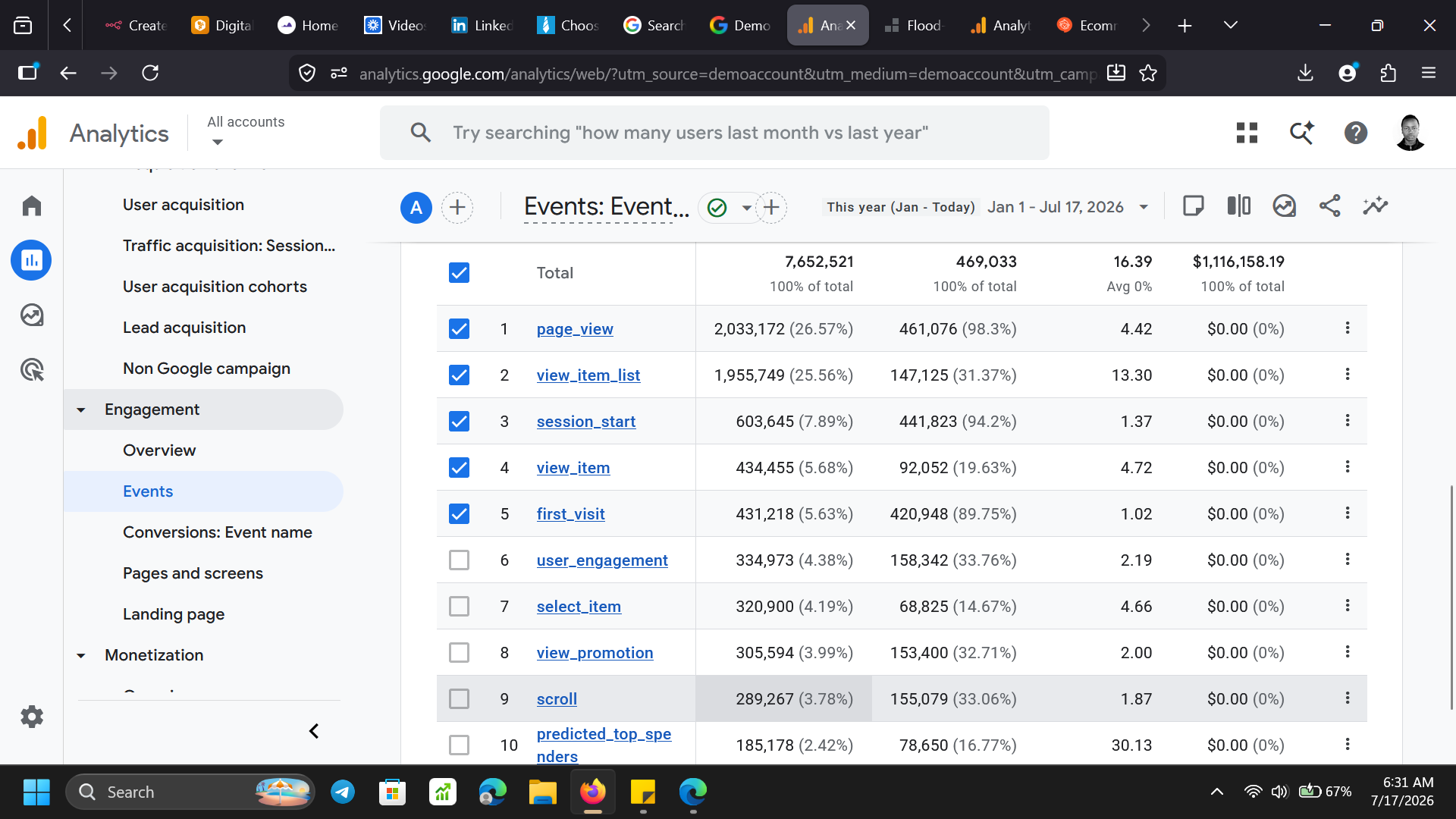Image resolution: width=1456 pixels, height=819 pixels.
Task: Check the user_engagement row checkbox
Action: click(x=459, y=560)
